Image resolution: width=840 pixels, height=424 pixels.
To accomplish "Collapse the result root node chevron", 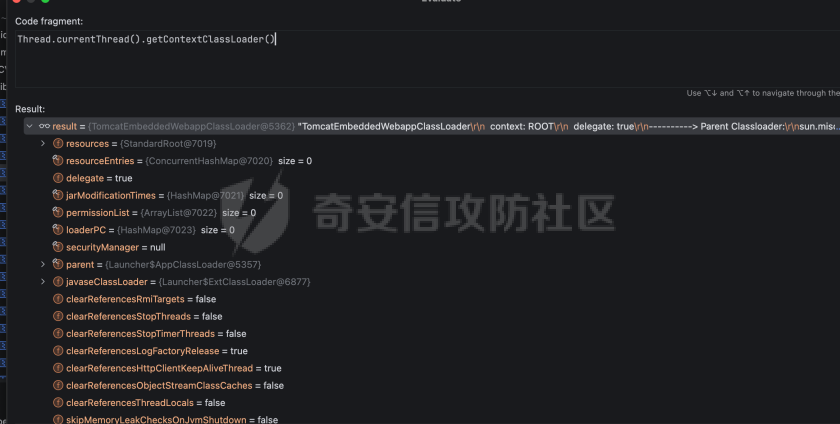I will coord(28,127).
